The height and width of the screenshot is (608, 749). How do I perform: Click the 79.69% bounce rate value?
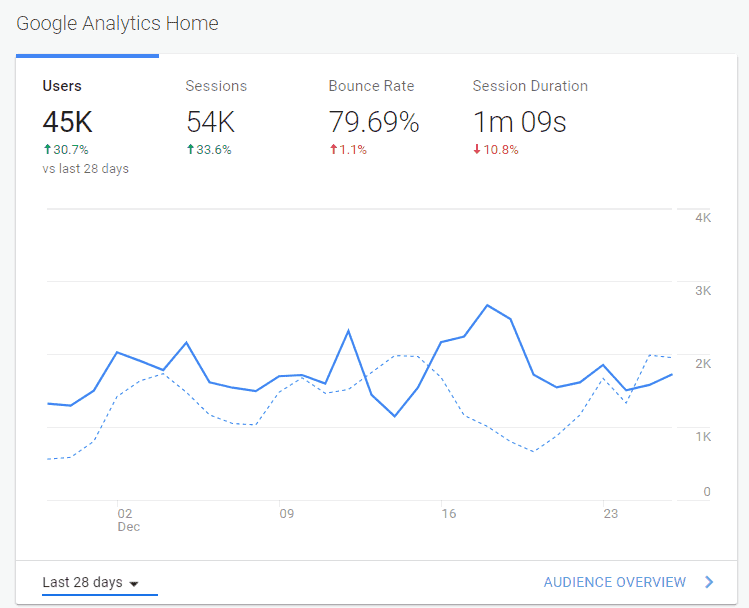click(x=374, y=122)
